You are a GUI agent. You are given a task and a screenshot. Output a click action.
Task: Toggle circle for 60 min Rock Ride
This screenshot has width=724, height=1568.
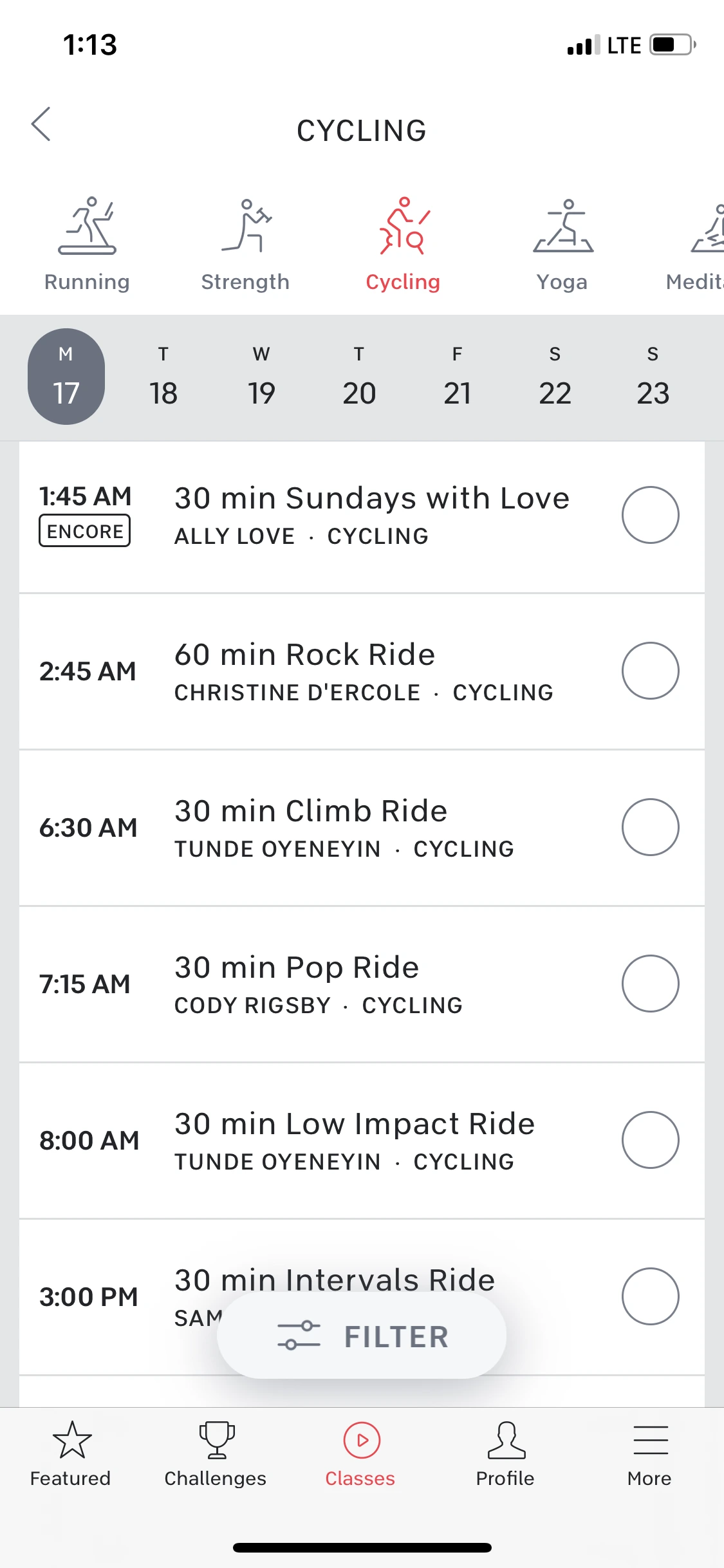pos(650,671)
